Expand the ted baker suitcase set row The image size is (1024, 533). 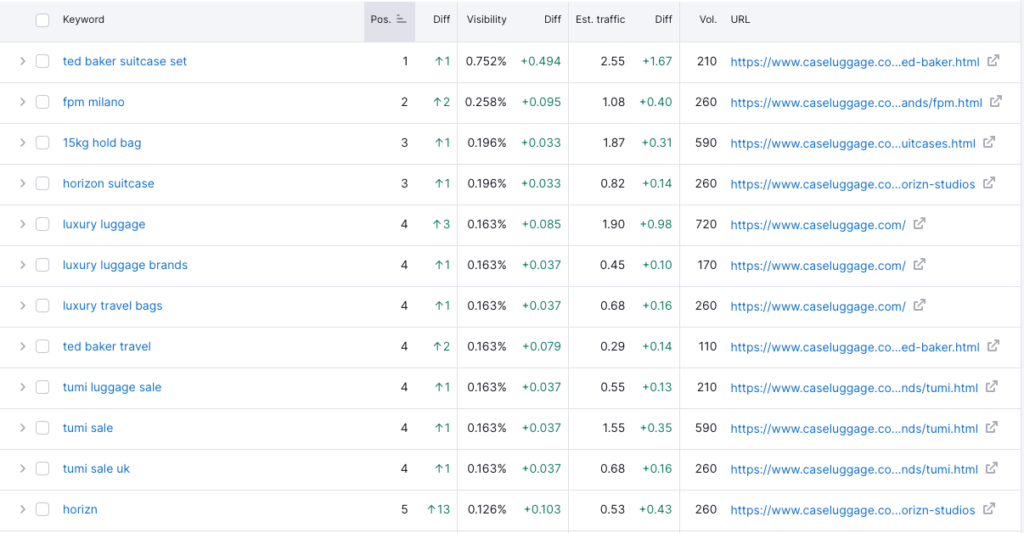(x=22, y=61)
